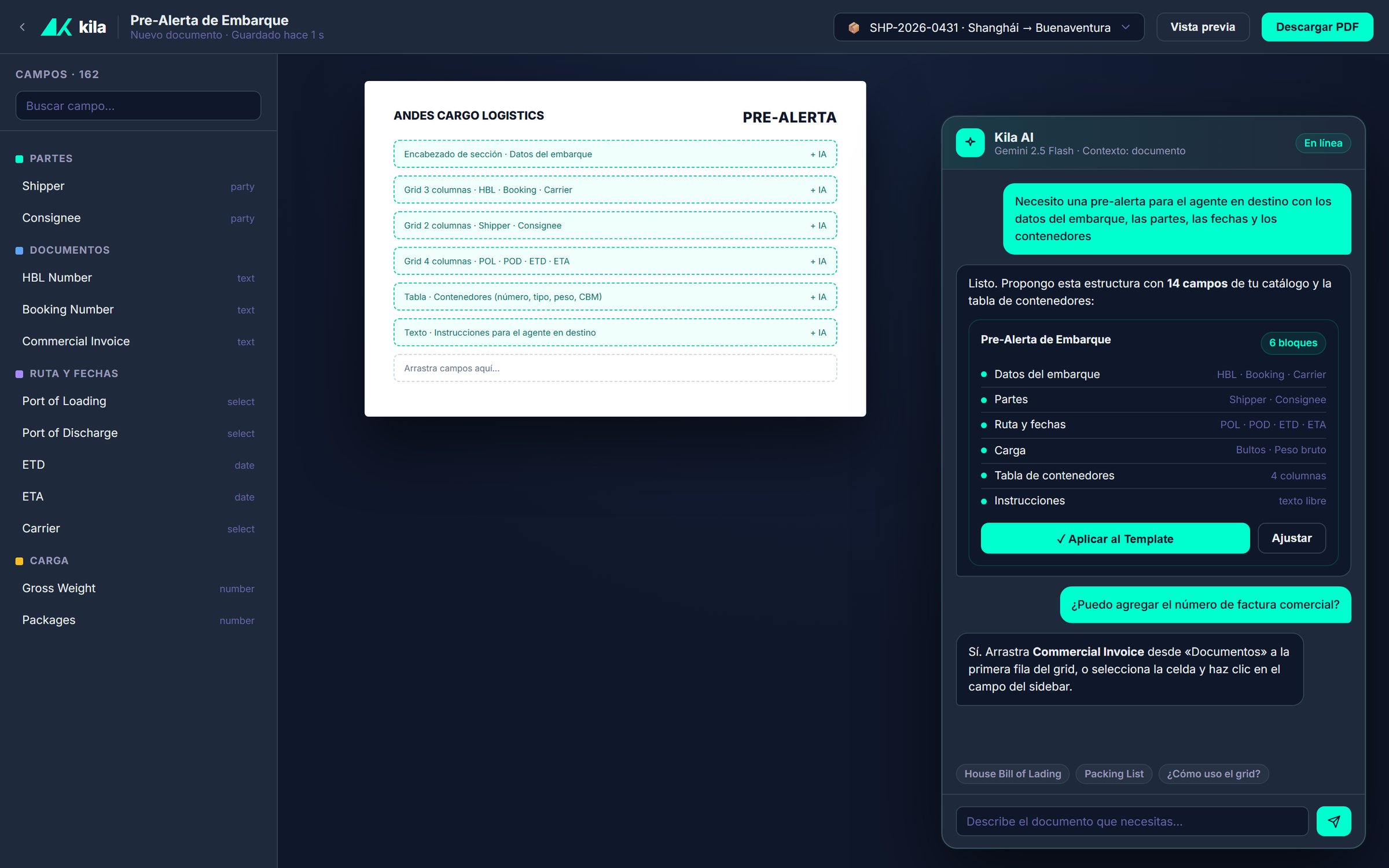Click the purple RUTA Y FECHAS marker

(19, 374)
